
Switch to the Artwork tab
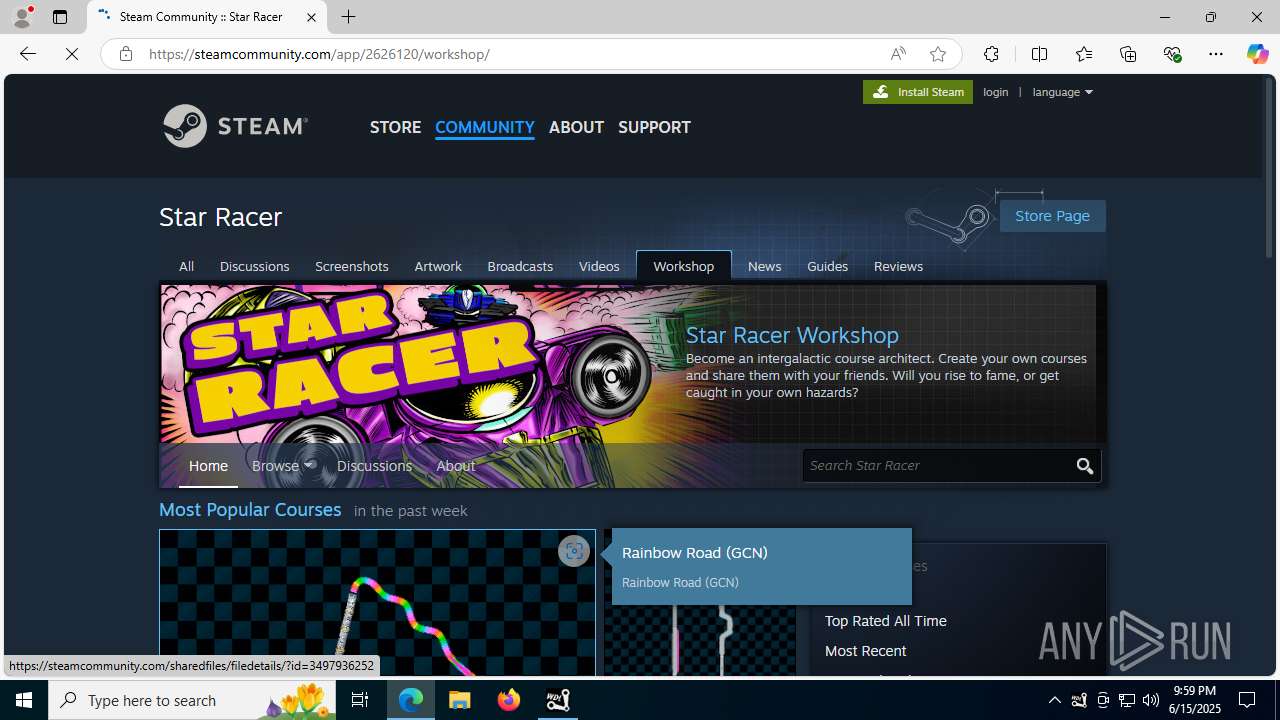click(438, 266)
